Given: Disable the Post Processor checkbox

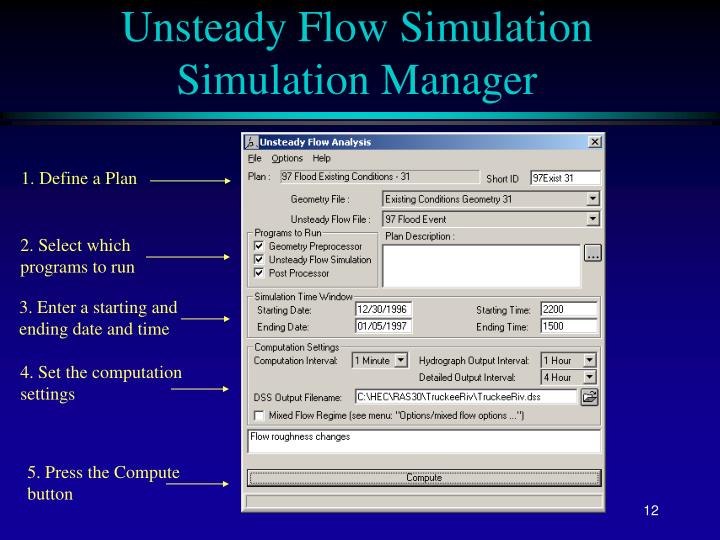Looking at the screenshot, I should [259, 273].
